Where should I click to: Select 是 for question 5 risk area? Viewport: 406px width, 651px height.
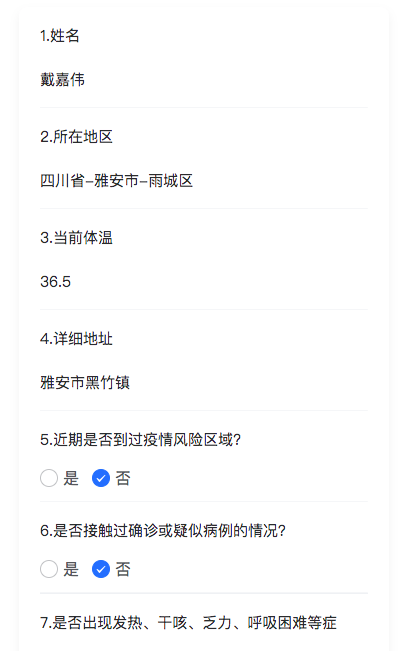(x=49, y=478)
